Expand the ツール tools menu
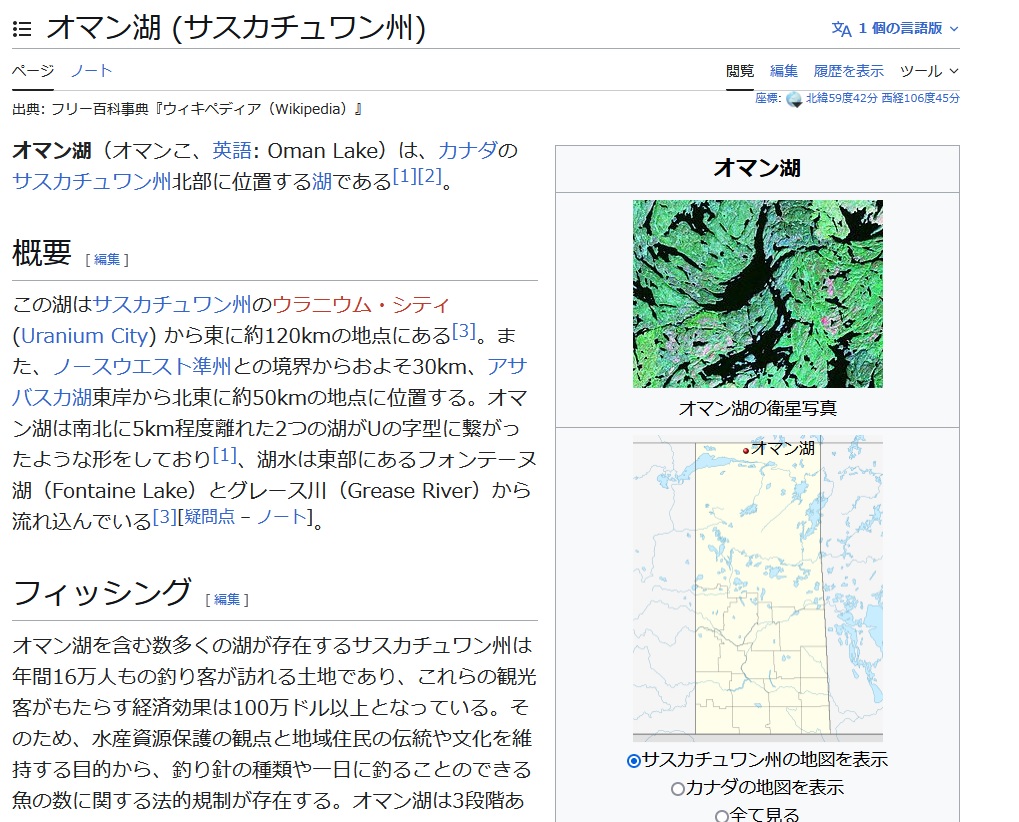Image resolution: width=1019 pixels, height=822 pixels. tap(929, 71)
